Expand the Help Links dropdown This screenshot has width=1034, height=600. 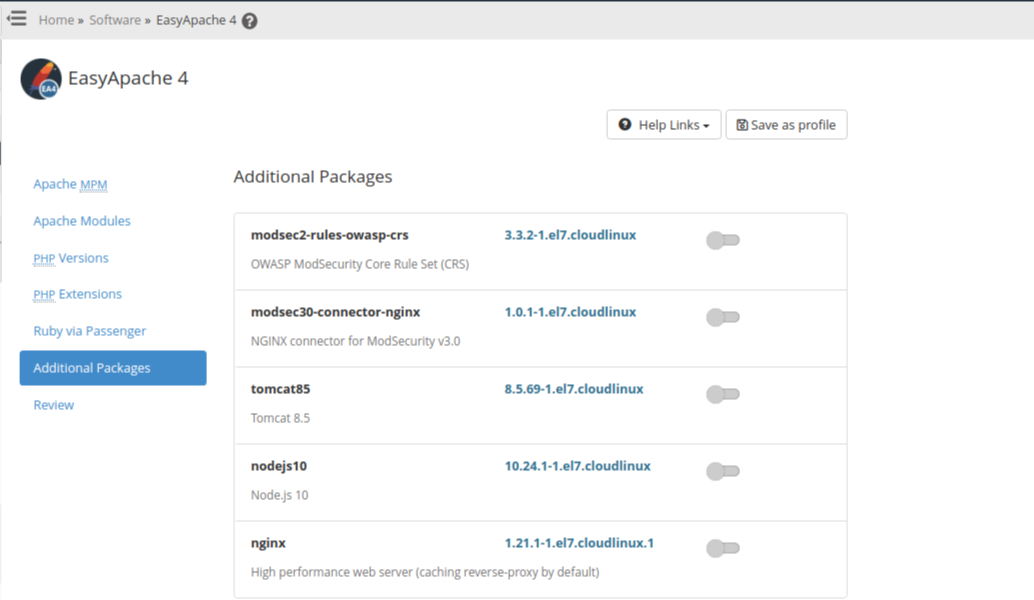pos(663,125)
